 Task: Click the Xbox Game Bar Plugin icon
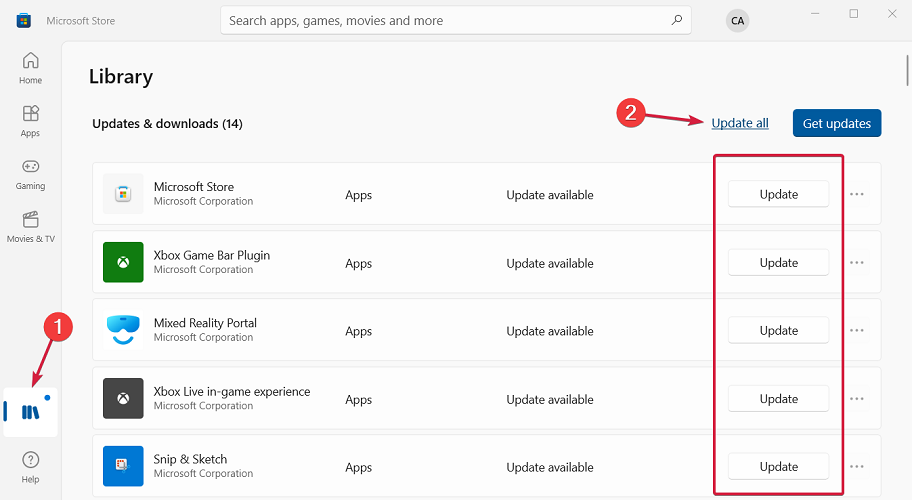coord(123,262)
